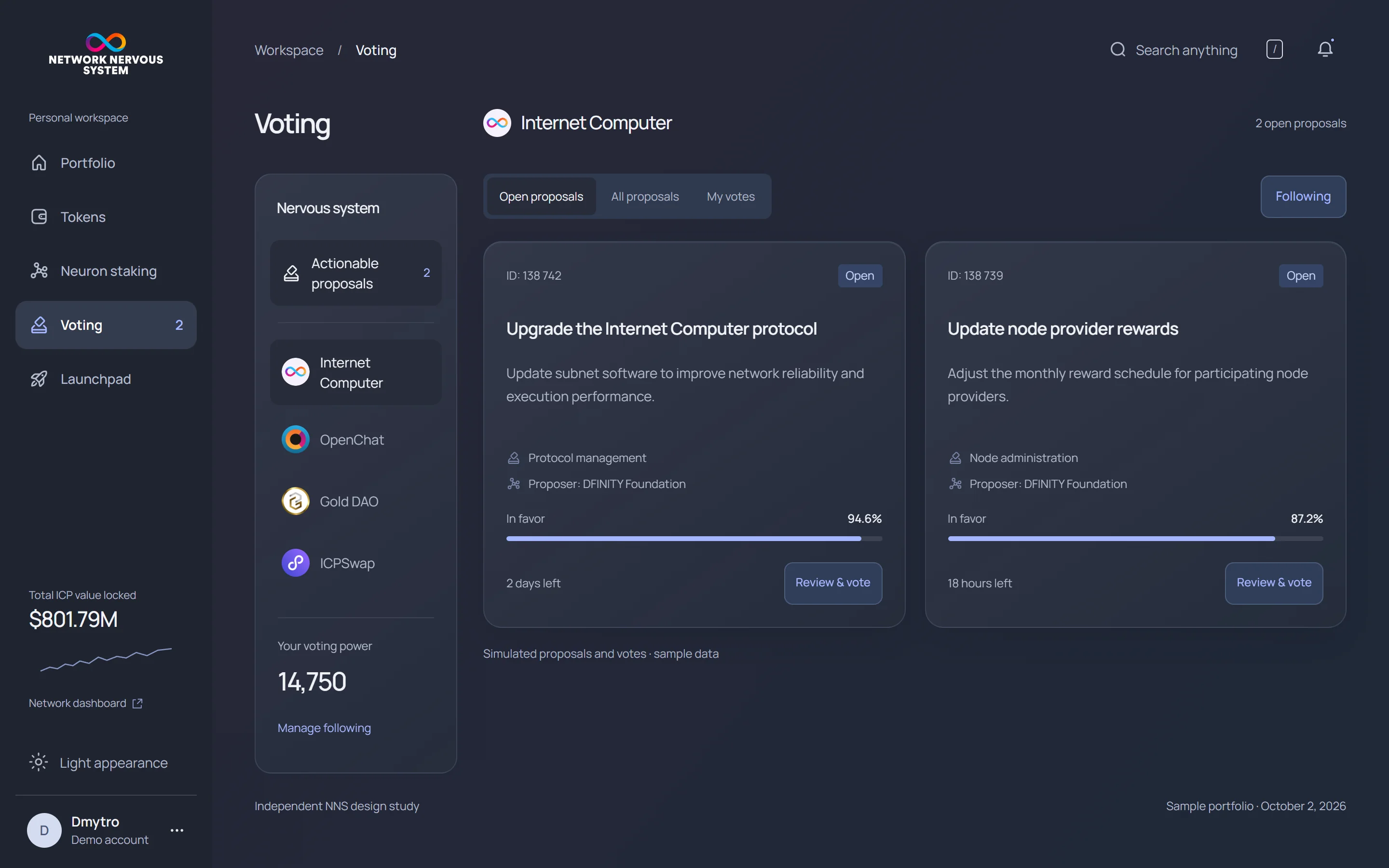Click the Following button

(1303, 196)
